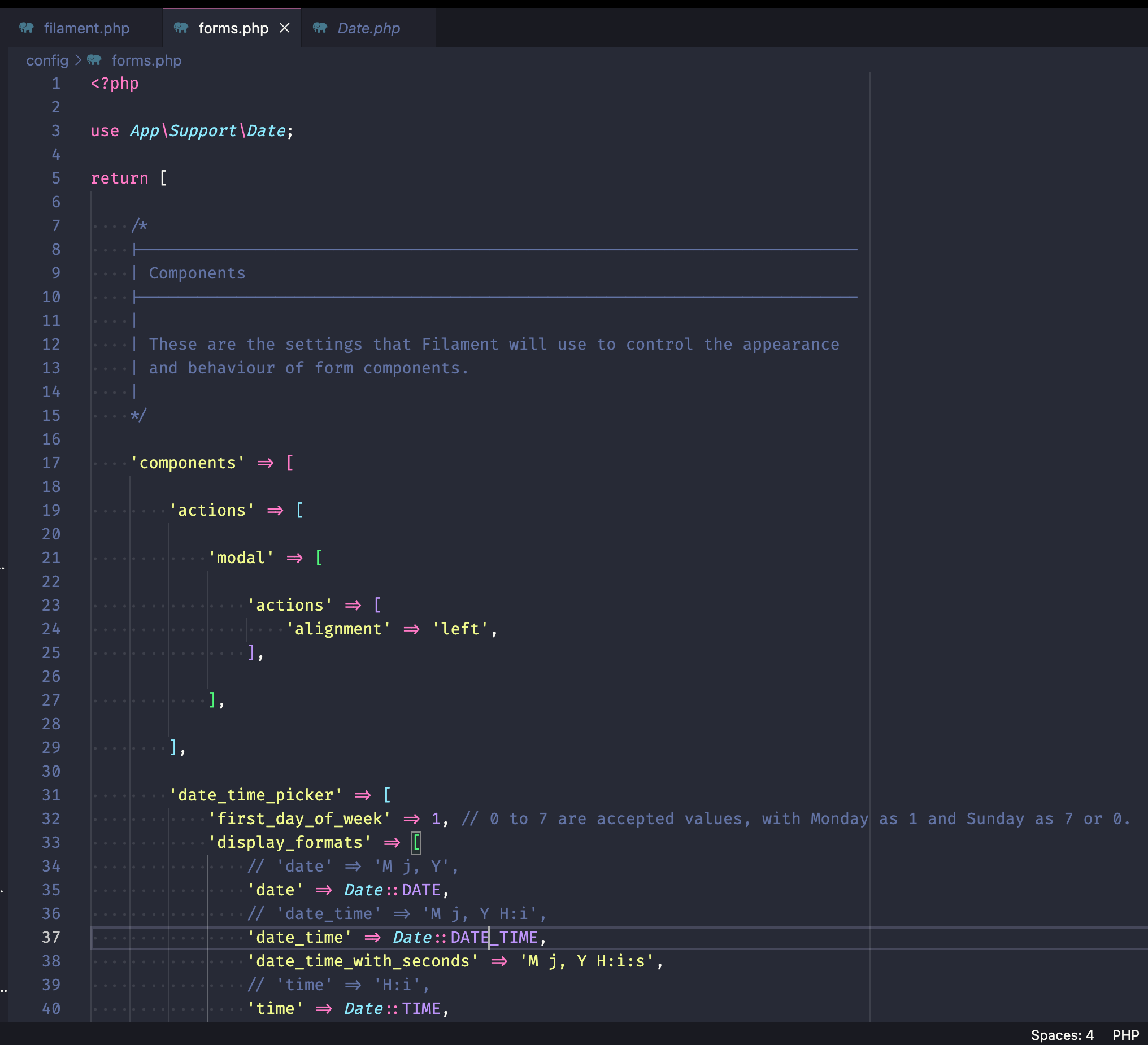1148x1045 pixels.
Task: Click the PHP elephant icon on filament.php tab
Action: tap(25, 27)
